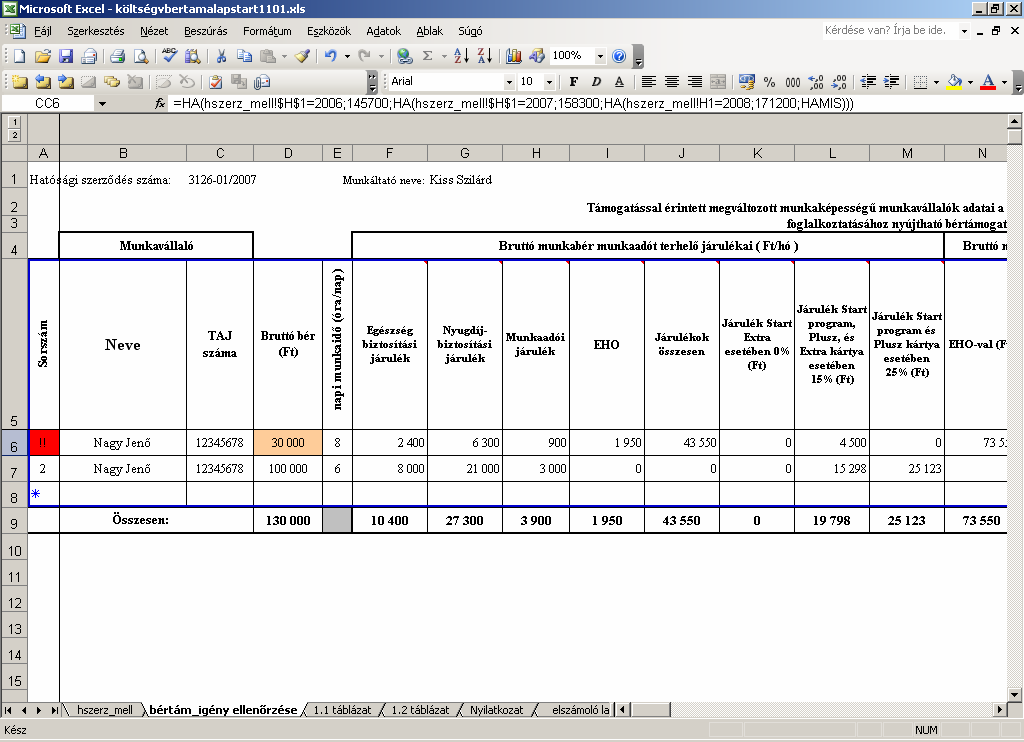Sort ascending A to Z
This screenshot has height=742, width=1024.
461,56
